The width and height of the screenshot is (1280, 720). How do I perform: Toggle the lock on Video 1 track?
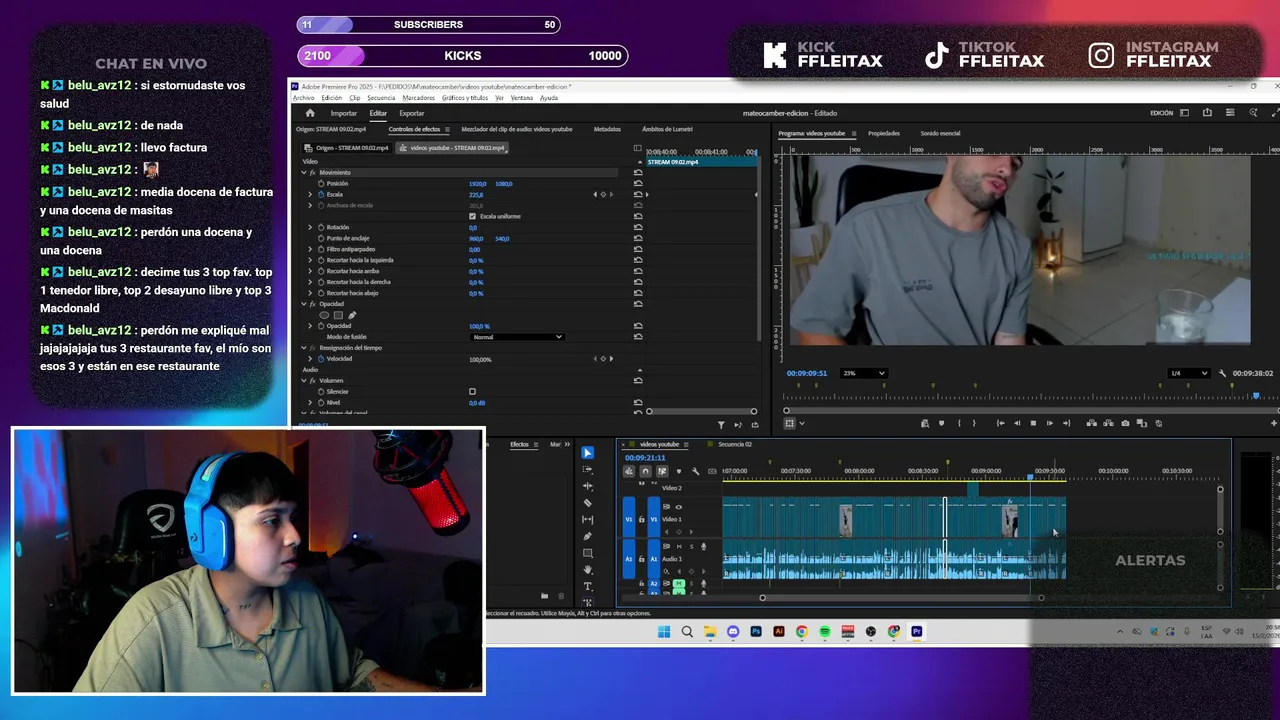point(642,519)
